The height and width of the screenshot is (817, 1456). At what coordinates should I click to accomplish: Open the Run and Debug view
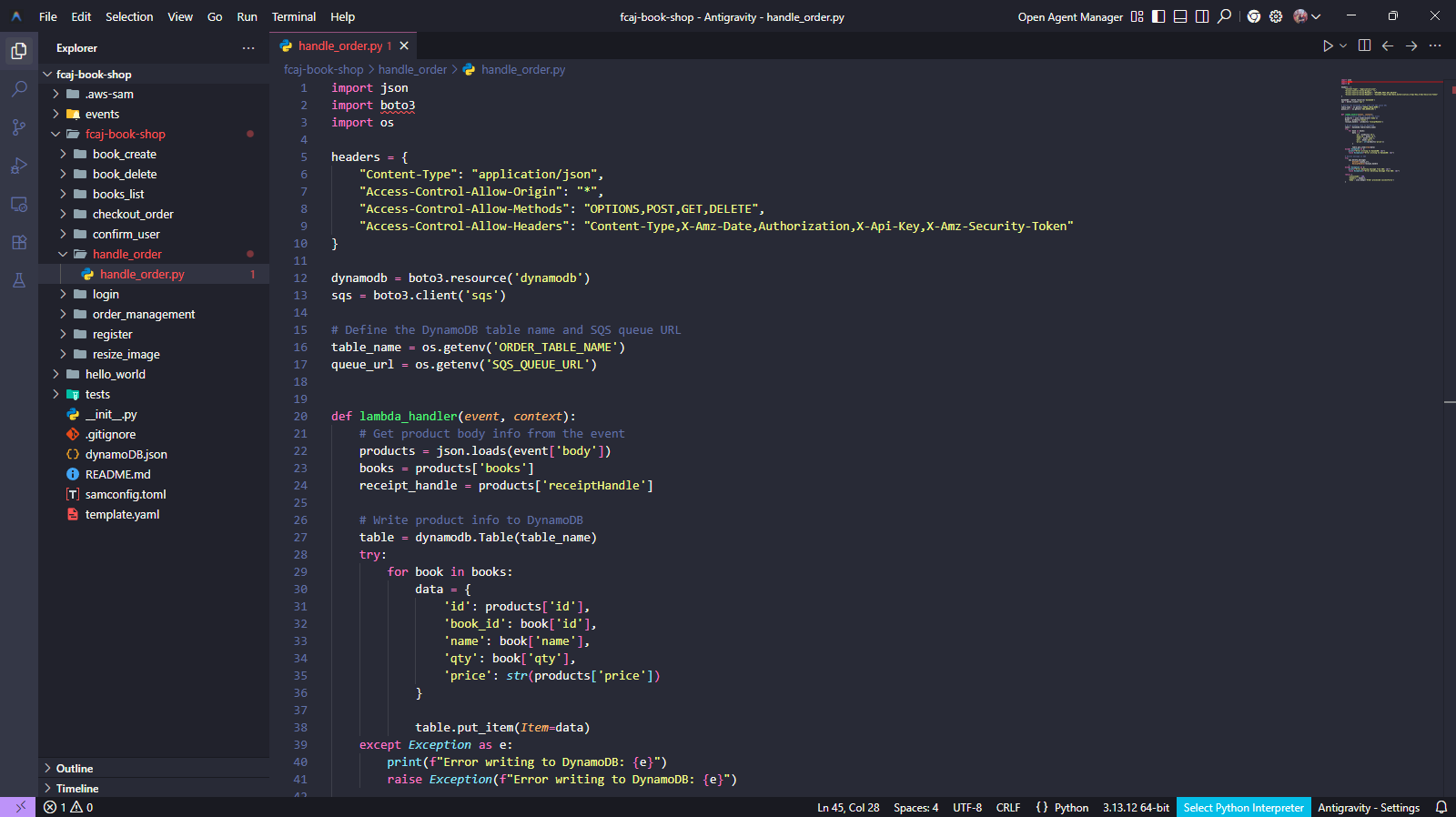tap(19, 166)
